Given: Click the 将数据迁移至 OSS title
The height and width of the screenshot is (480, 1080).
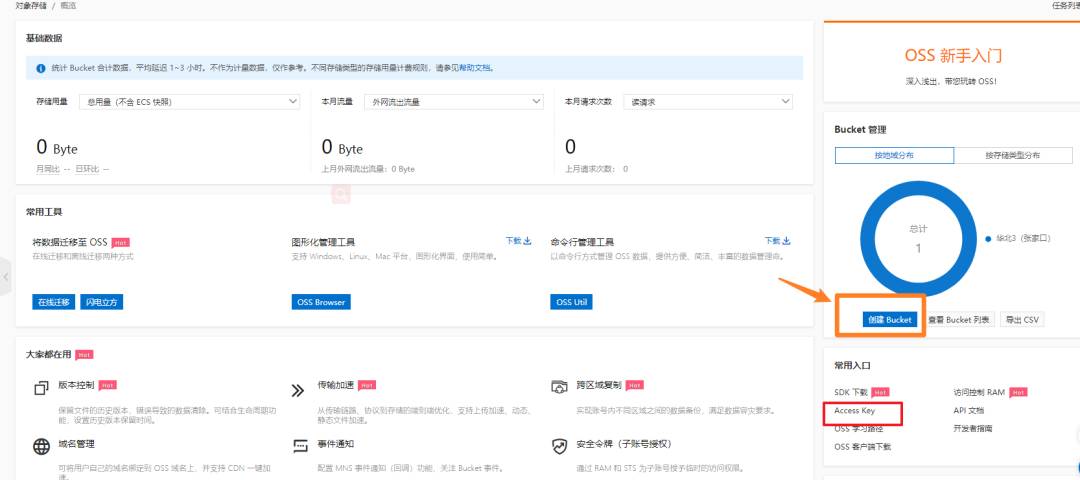Looking at the screenshot, I should (x=70, y=242).
